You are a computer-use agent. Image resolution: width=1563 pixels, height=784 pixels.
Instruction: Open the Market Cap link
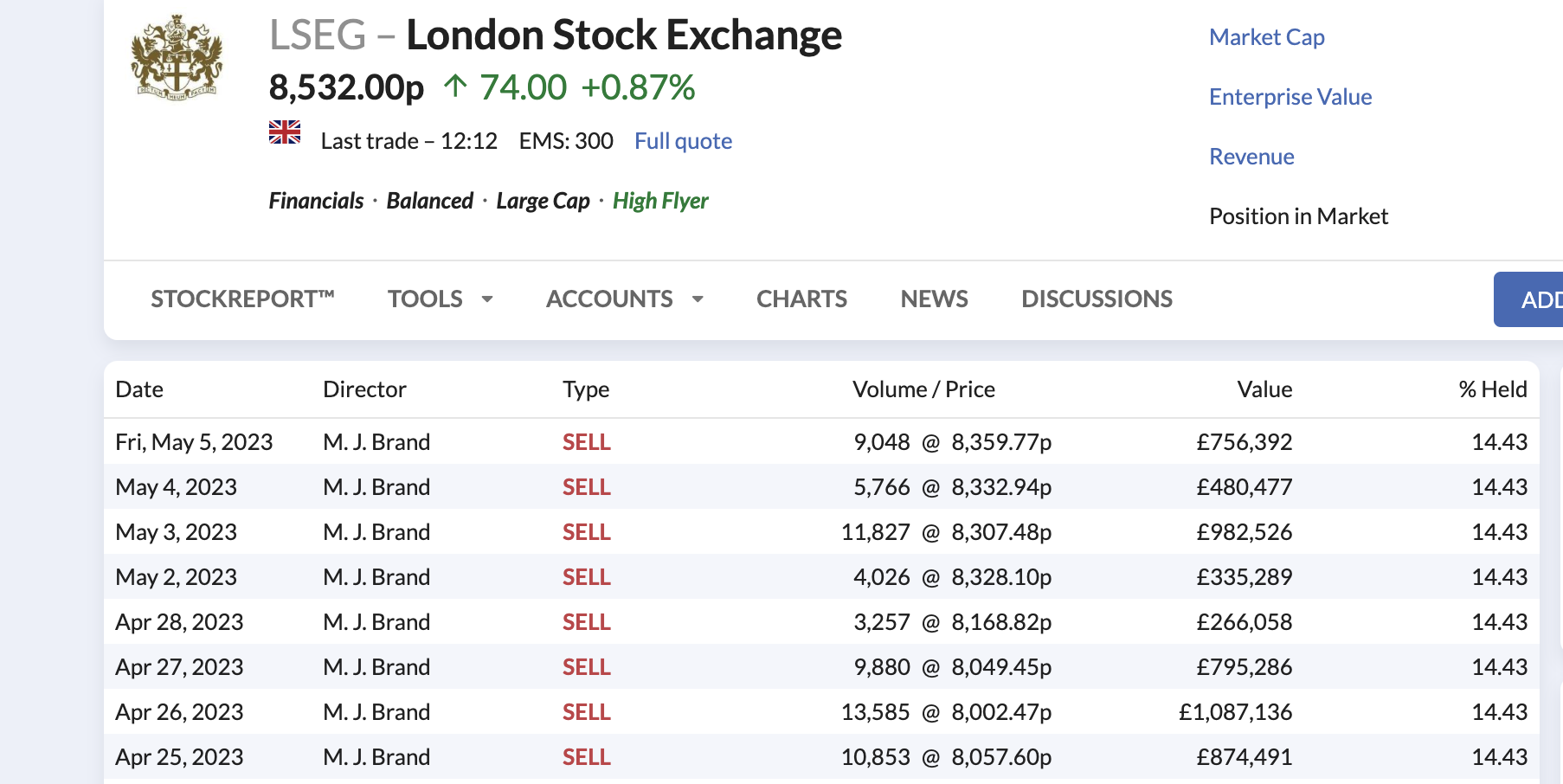pyautogui.click(x=1266, y=37)
